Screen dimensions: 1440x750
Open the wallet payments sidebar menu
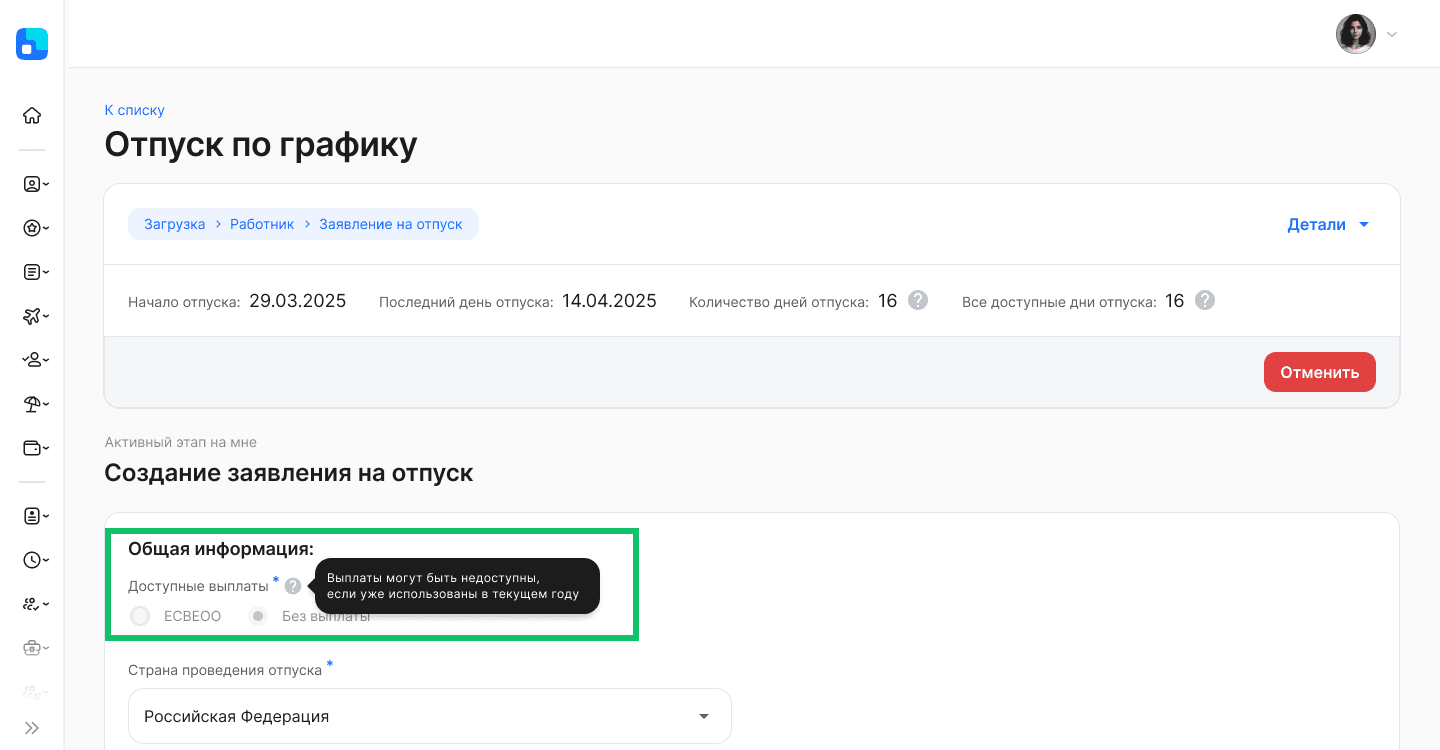[x=36, y=447]
